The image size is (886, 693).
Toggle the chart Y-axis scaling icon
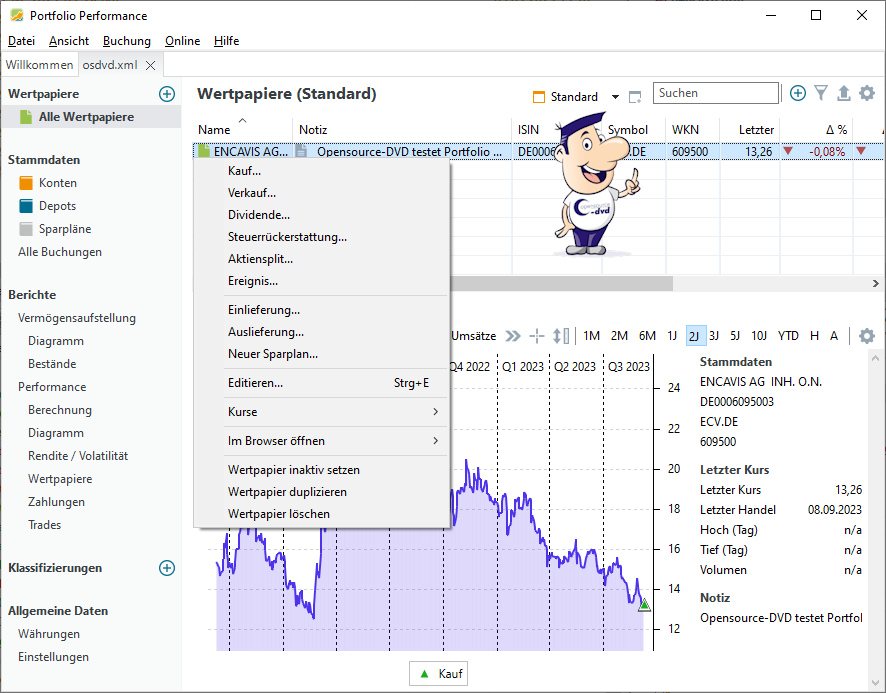tap(561, 336)
